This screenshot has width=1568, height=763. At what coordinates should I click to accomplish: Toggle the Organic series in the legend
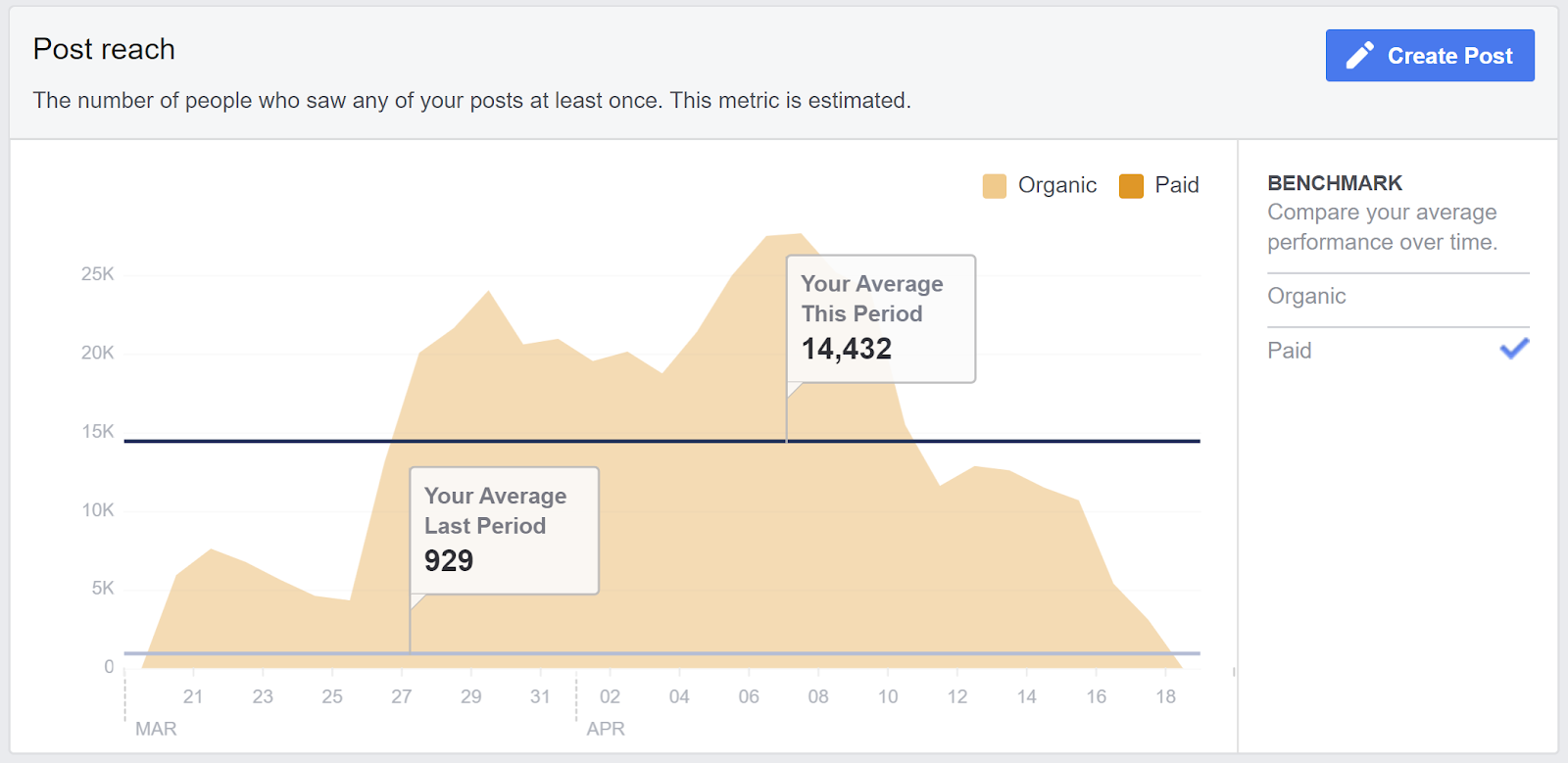(1040, 185)
